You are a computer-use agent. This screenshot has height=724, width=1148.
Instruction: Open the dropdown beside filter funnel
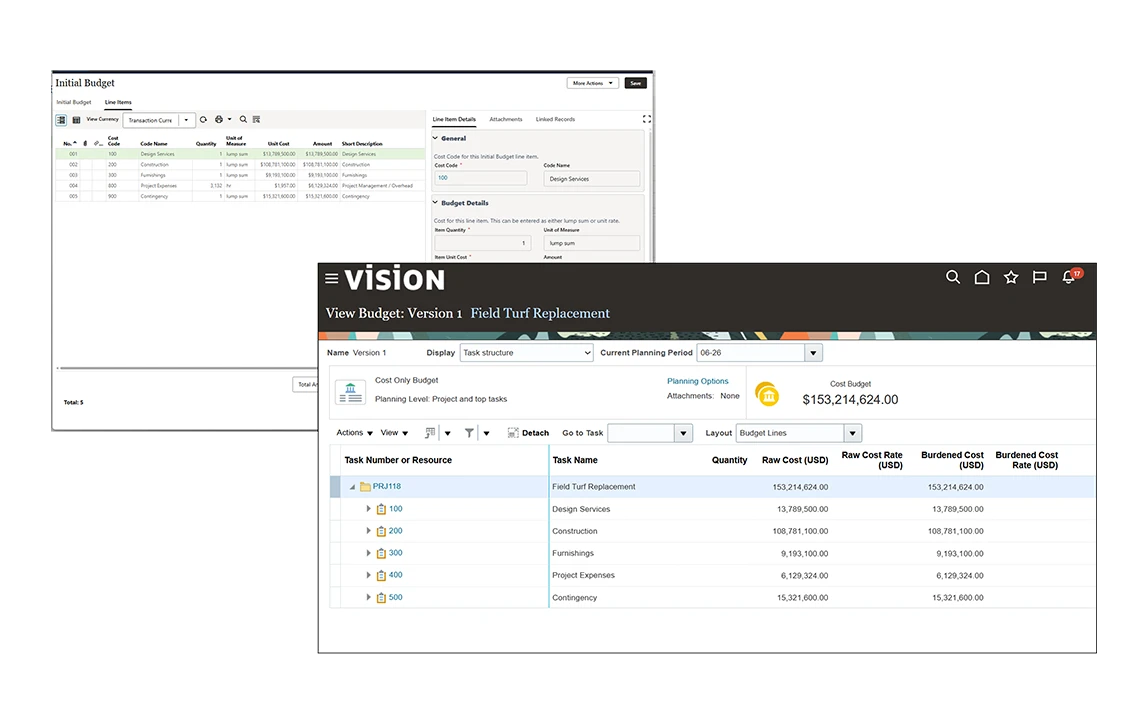[x=486, y=433]
